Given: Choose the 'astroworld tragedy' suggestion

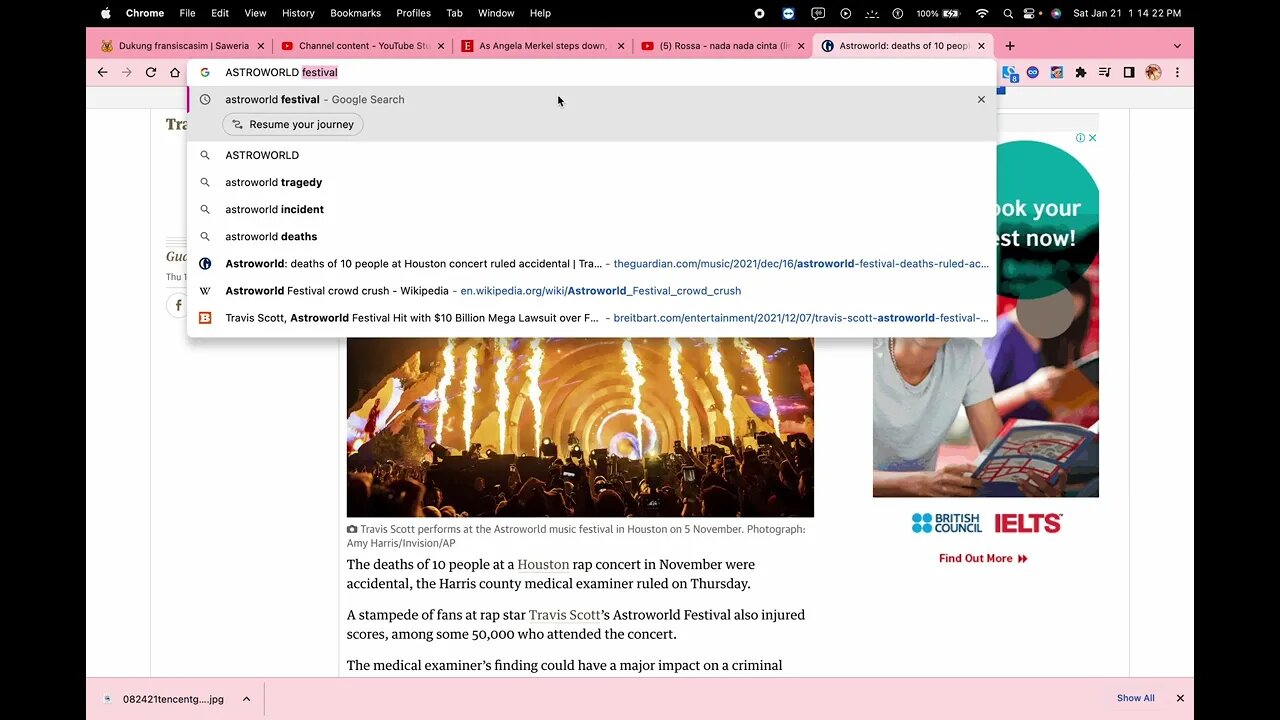Looking at the screenshot, I should (591, 182).
